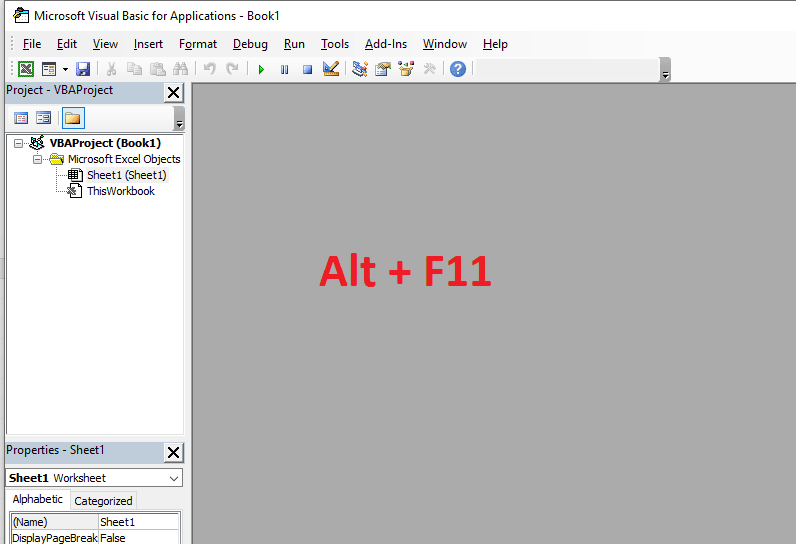
Task: Open the File menu
Action: (x=32, y=44)
